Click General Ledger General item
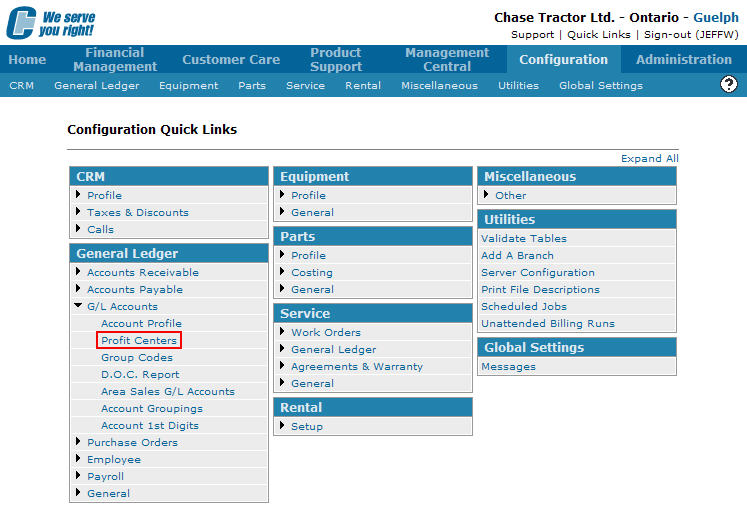Viewport: 747px width, 526px height. pyautogui.click(x=108, y=493)
